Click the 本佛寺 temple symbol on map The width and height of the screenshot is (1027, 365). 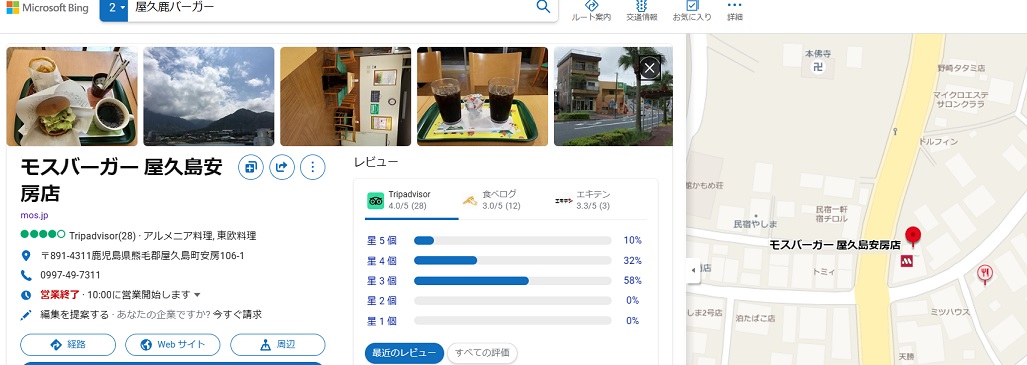pos(817,66)
